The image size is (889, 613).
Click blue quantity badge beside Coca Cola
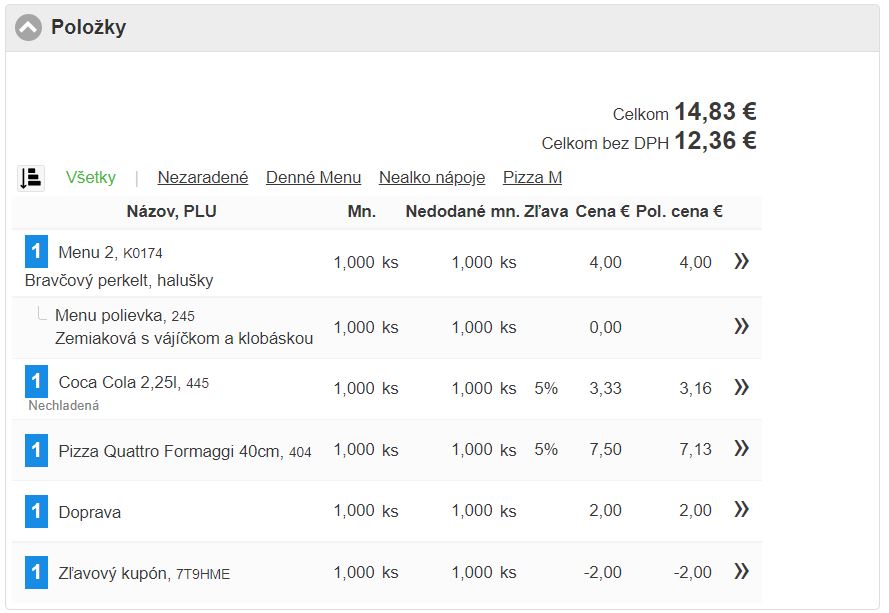point(36,382)
